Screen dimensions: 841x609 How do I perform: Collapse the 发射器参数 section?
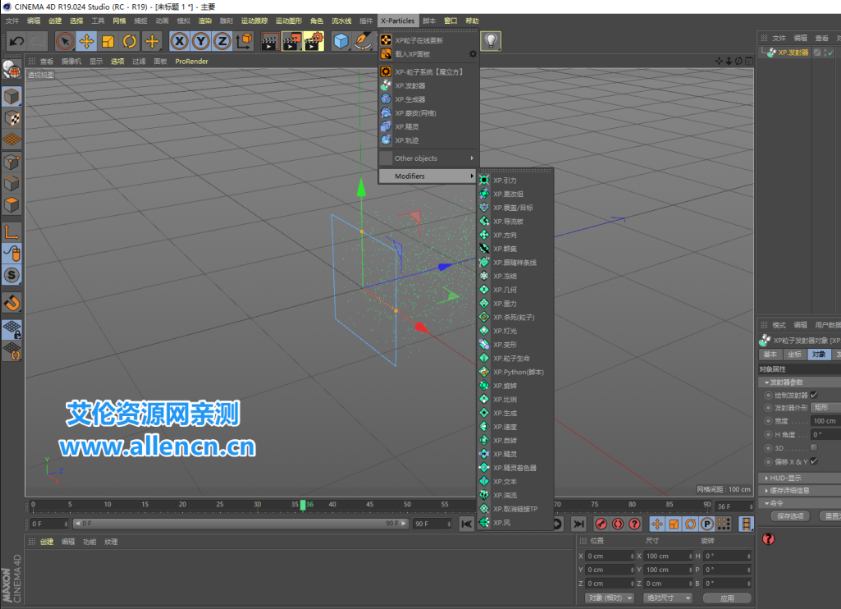click(x=799, y=382)
